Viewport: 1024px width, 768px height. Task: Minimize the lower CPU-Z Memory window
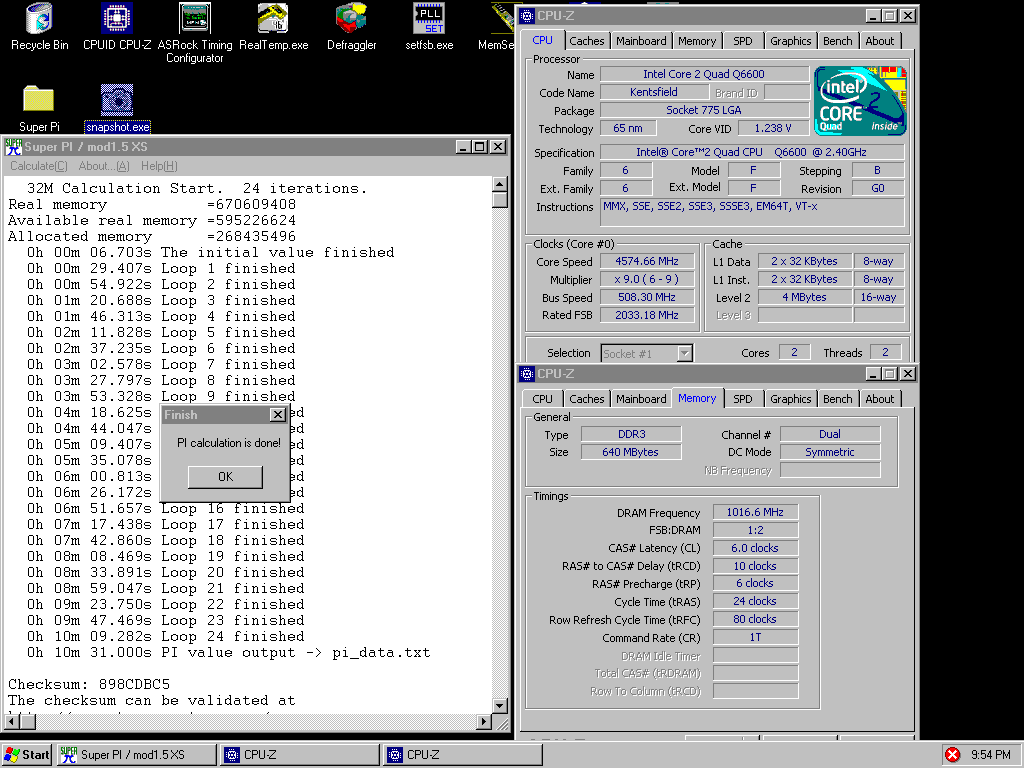873,374
